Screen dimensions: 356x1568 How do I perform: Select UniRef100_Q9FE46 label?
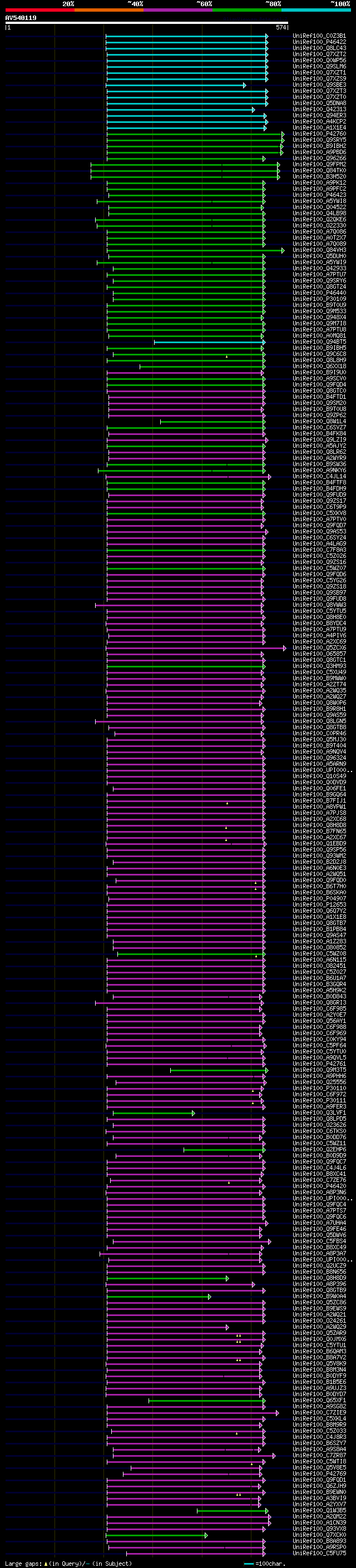point(319,1229)
